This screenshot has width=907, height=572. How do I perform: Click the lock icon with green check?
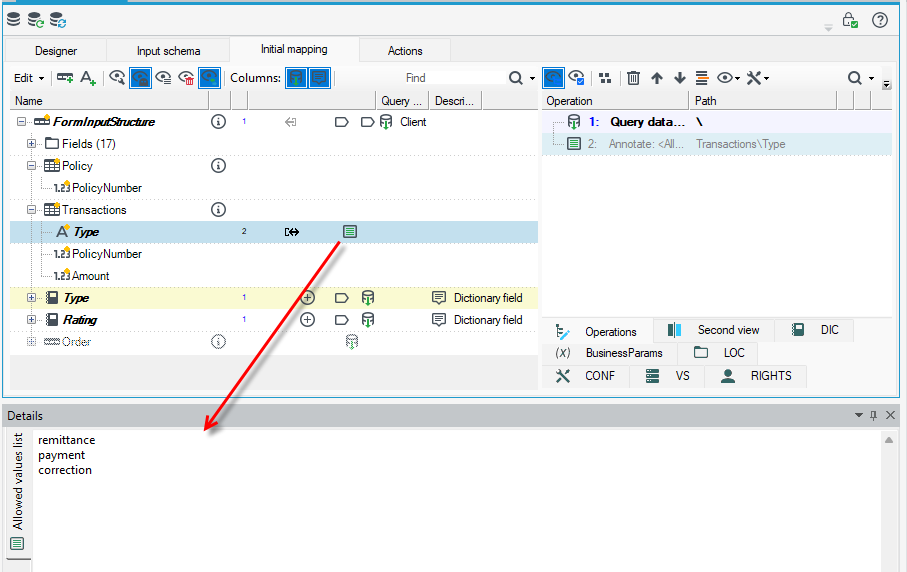850,20
